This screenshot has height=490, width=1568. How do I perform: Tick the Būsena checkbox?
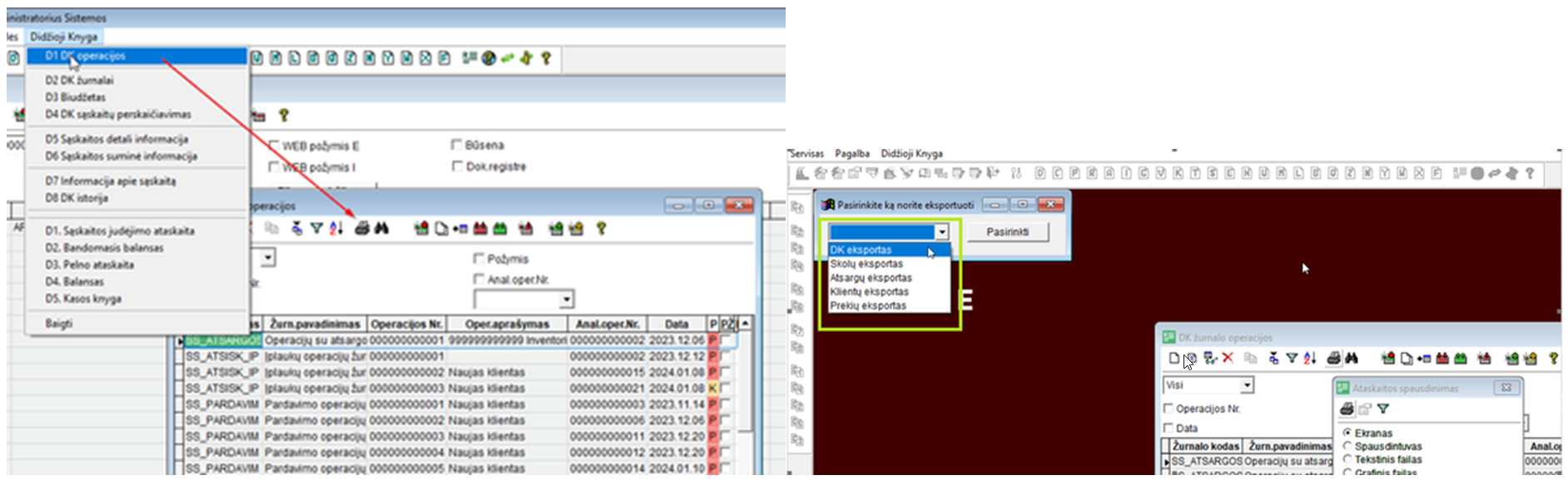click(x=457, y=145)
